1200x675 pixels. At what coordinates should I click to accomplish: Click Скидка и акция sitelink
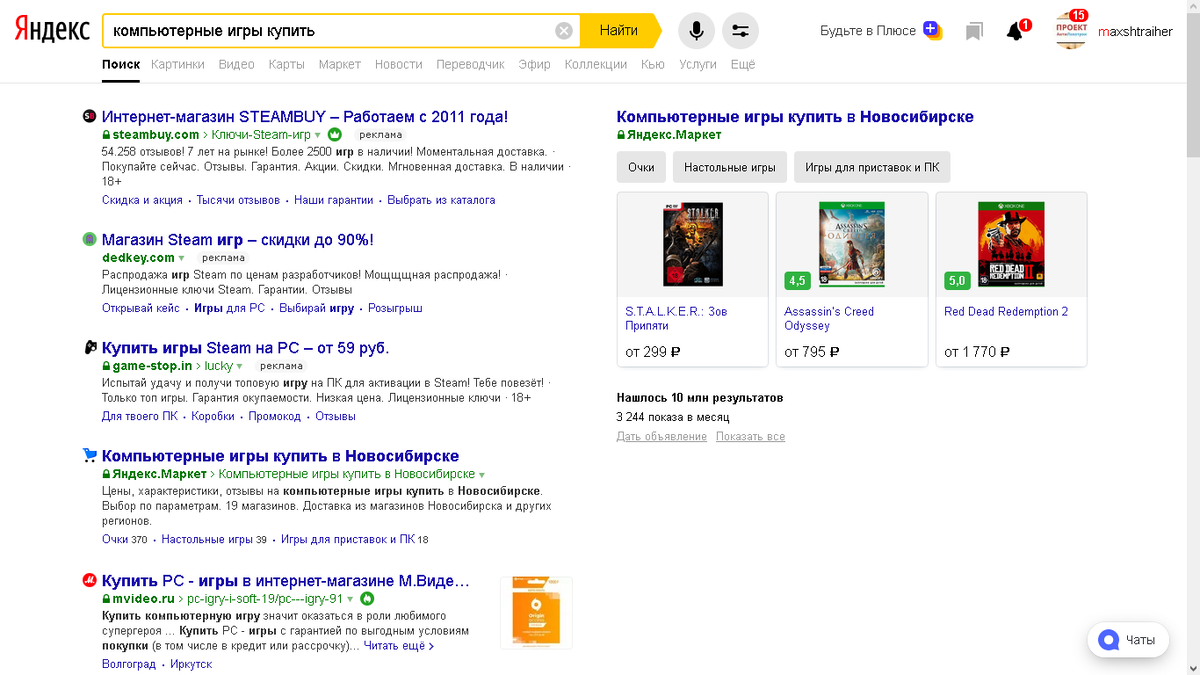(x=142, y=200)
